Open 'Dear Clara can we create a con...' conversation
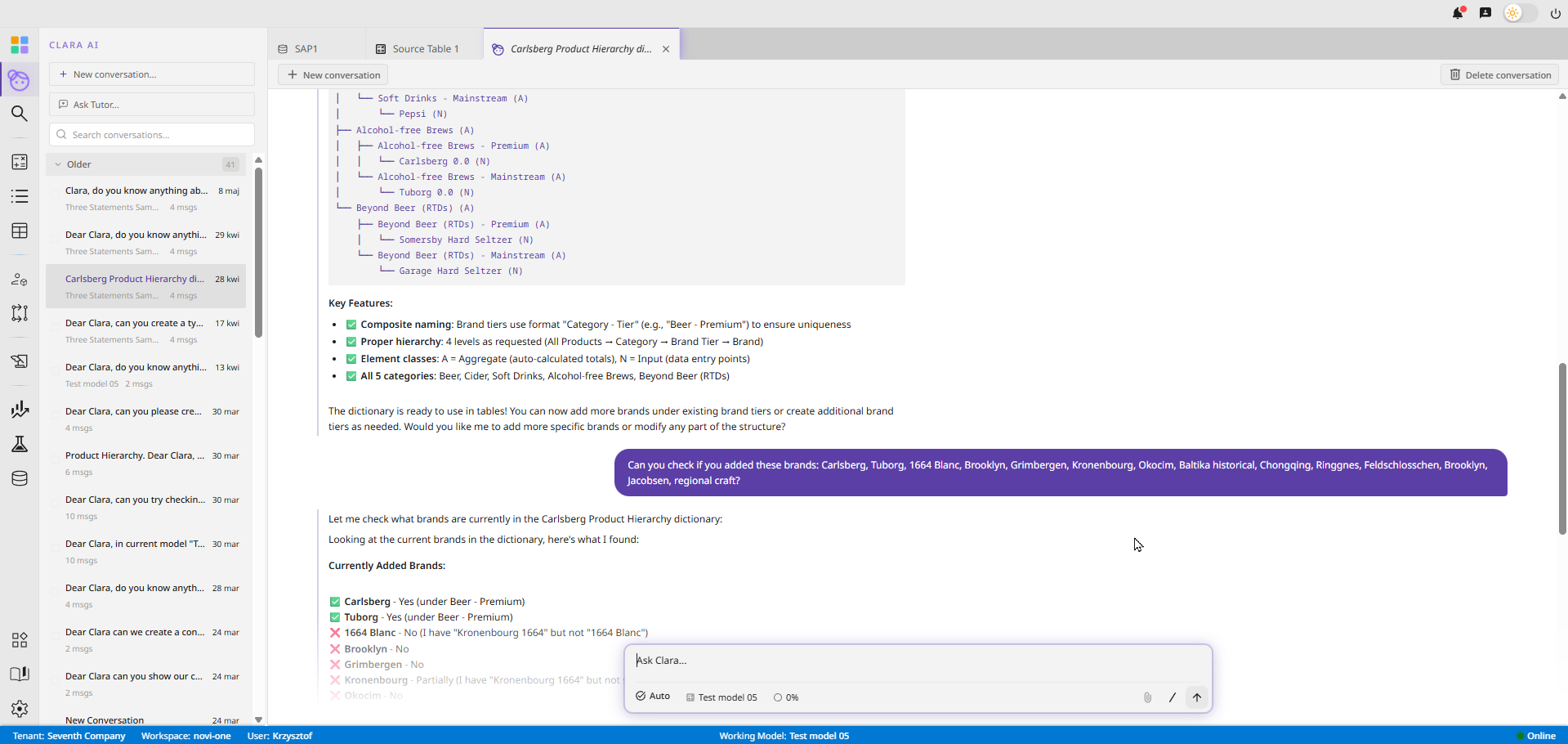This screenshot has width=1568, height=744. [x=145, y=640]
